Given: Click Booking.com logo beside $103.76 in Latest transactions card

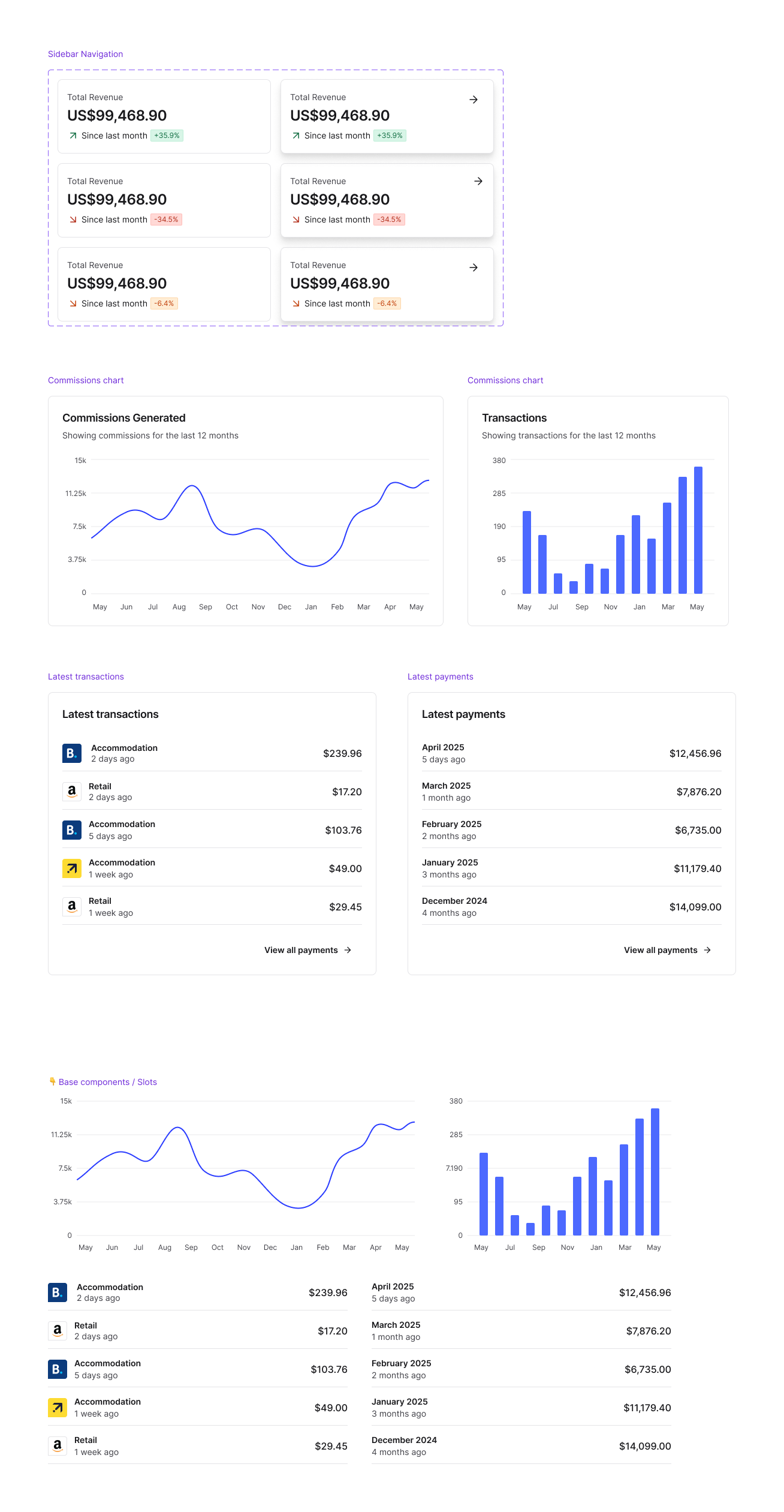Looking at the screenshot, I should [72, 830].
